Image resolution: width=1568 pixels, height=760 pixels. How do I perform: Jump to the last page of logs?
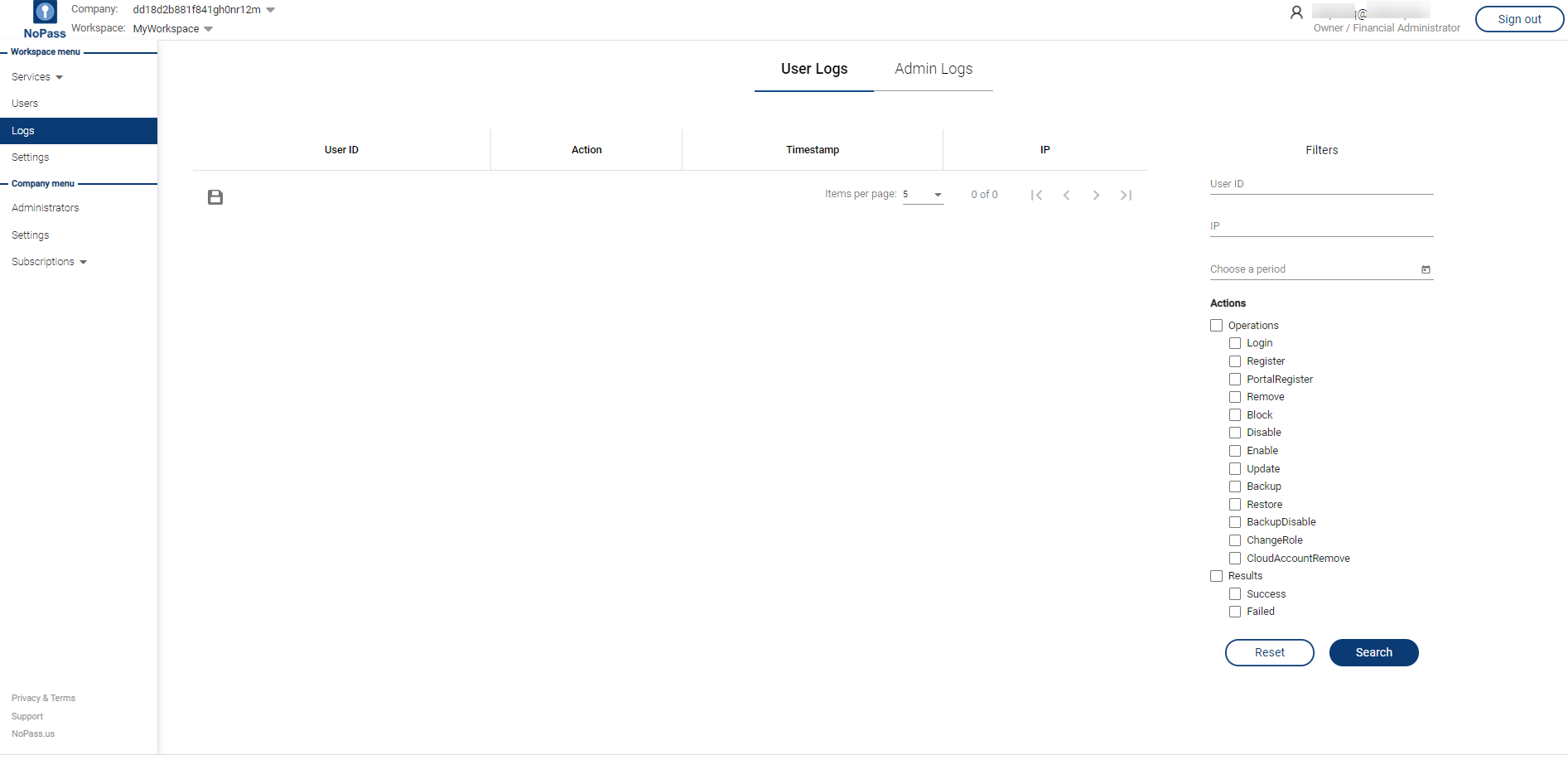(1126, 196)
